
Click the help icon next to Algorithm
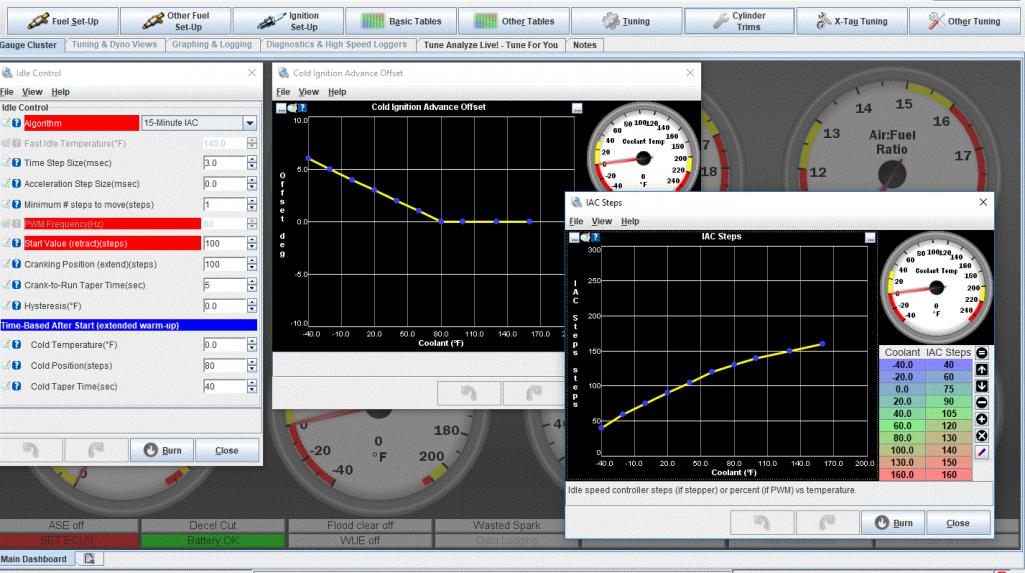coord(17,123)
